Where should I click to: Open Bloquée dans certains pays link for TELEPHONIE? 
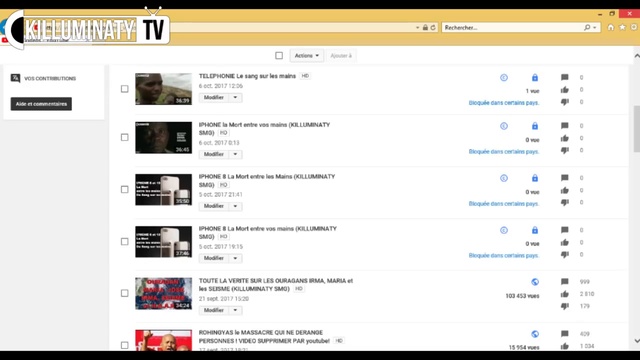click(x=504, y=103)
